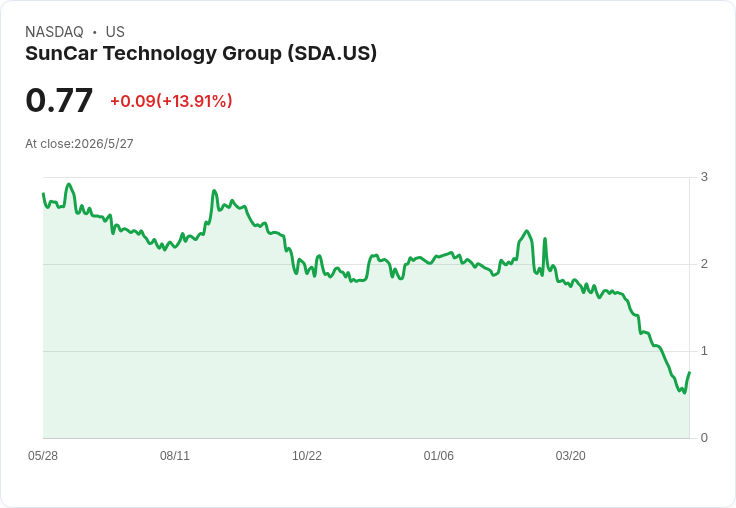Click the US market label
Viewport: 736px width, 508px height.
coord(115,32)
